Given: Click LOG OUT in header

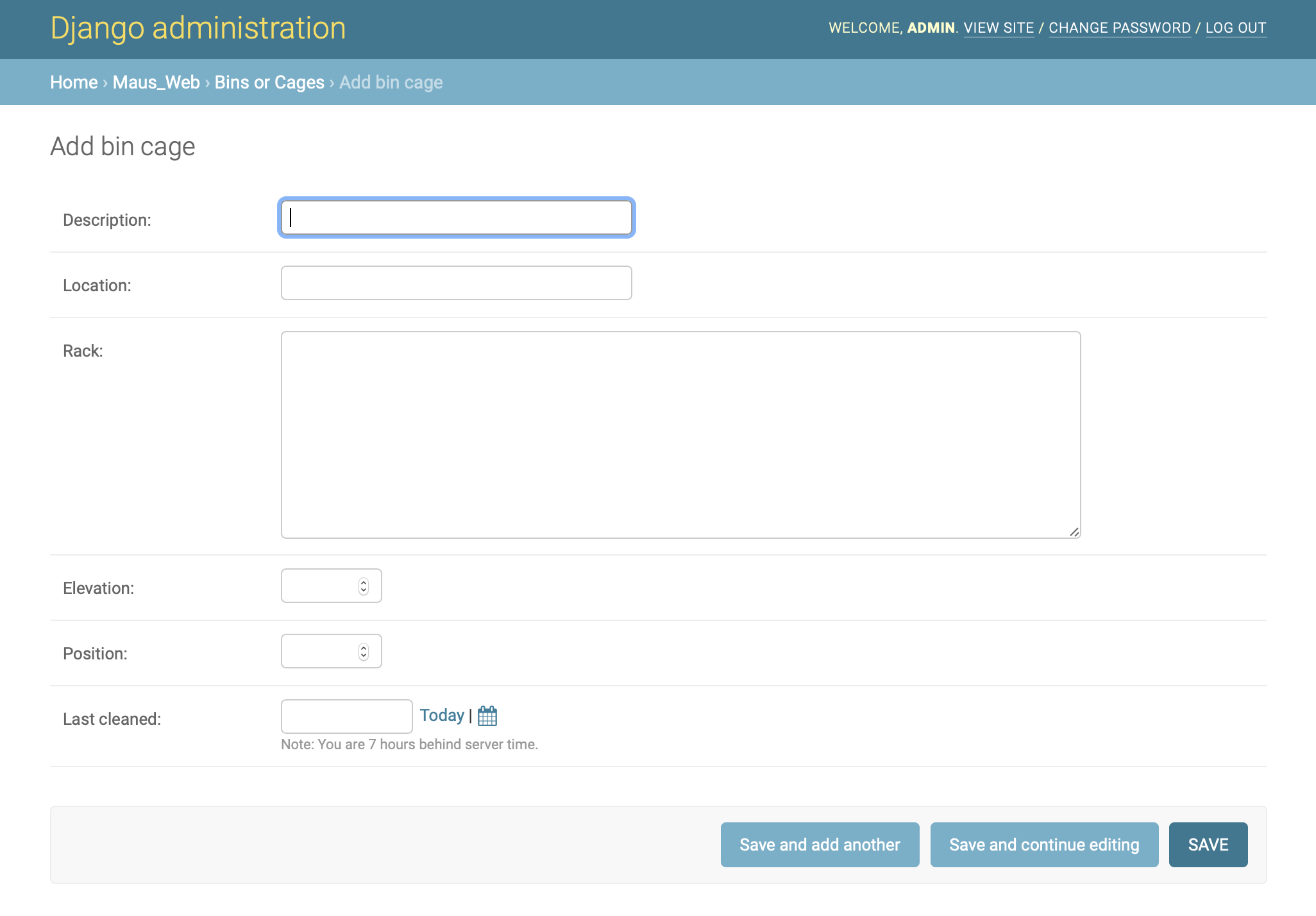Looking at the screenshot, I should pyautogui.click(x=1235, y=28).
